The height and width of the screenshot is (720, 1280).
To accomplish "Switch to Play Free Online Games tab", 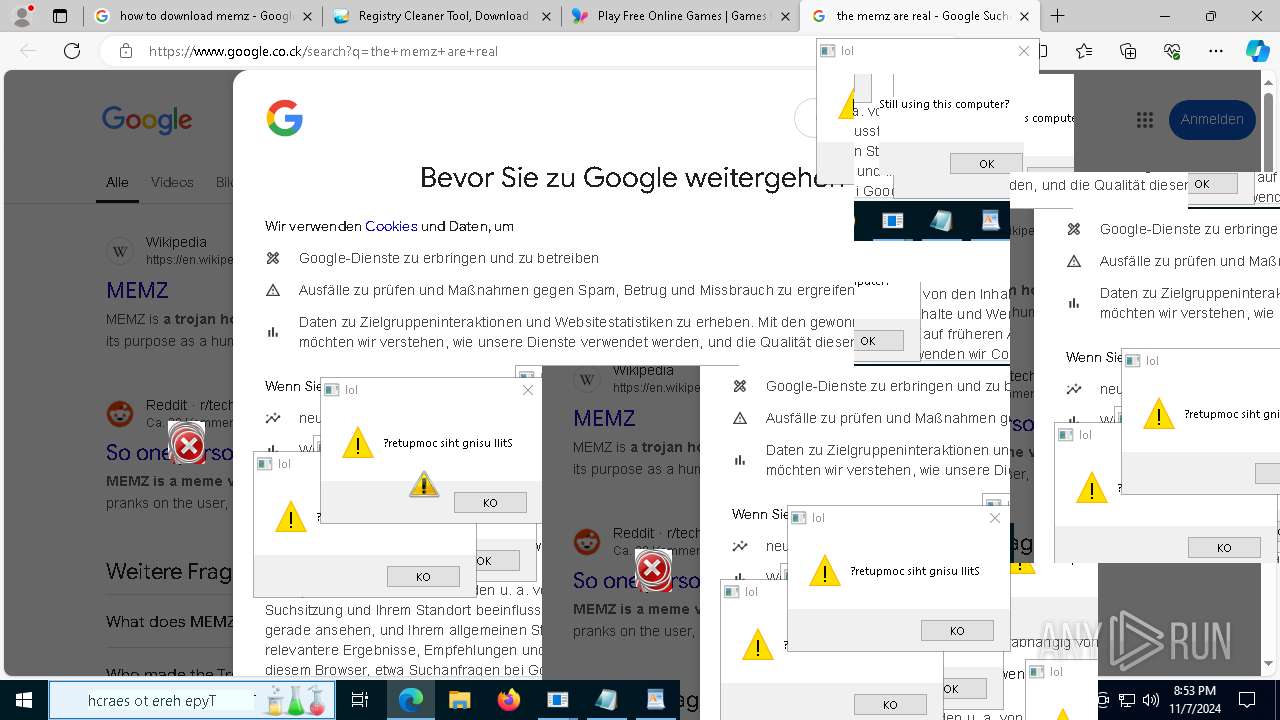I will 670,16.
